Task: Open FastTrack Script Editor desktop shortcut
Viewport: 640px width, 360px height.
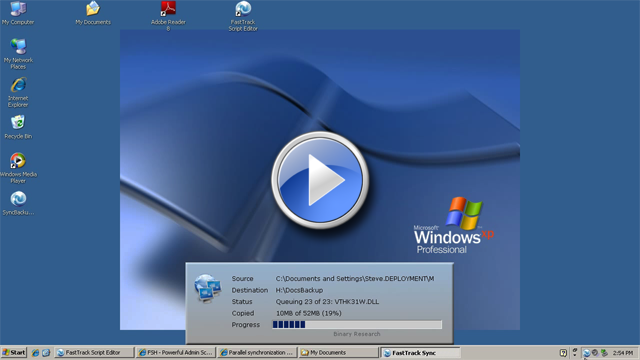Action: pos(243,16)
